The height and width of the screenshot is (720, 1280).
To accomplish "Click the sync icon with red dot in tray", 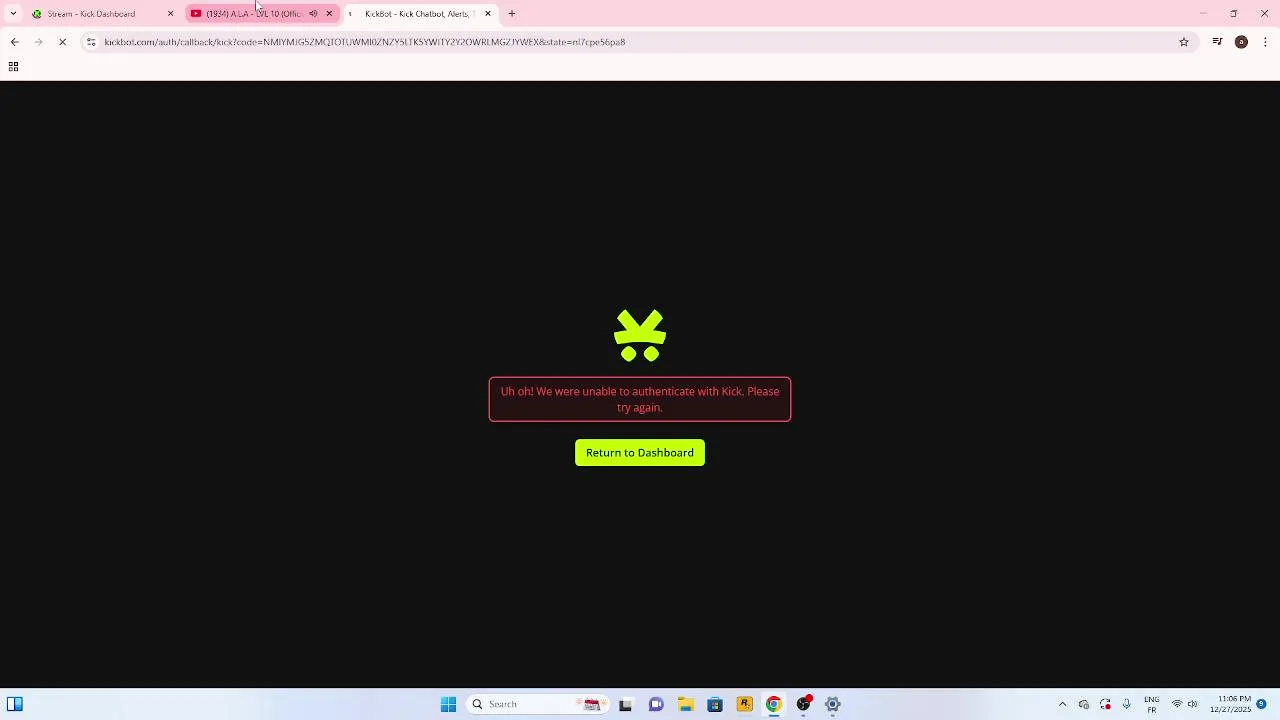I will pyautogui.click(x=1105, y=704).
